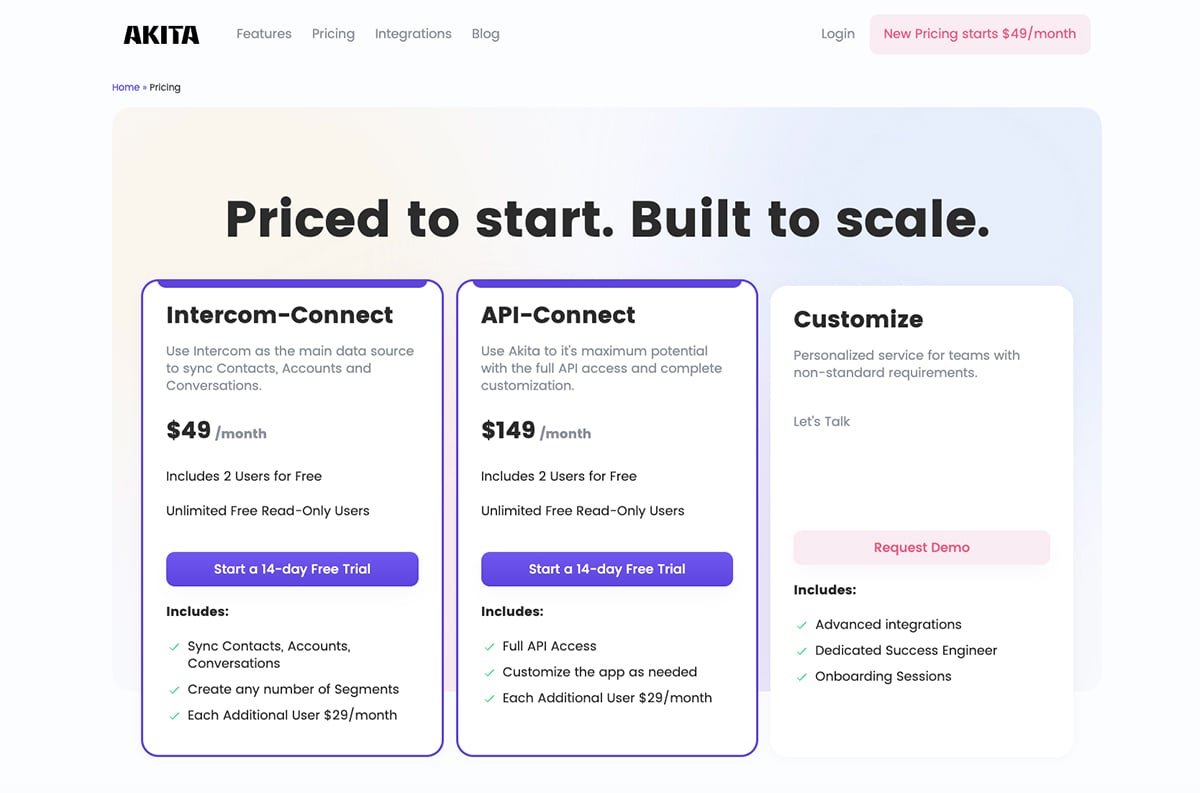Start a 14-day Free Trial for API-Connect
Screen dimensions: 1200x793
pos(607,568)
